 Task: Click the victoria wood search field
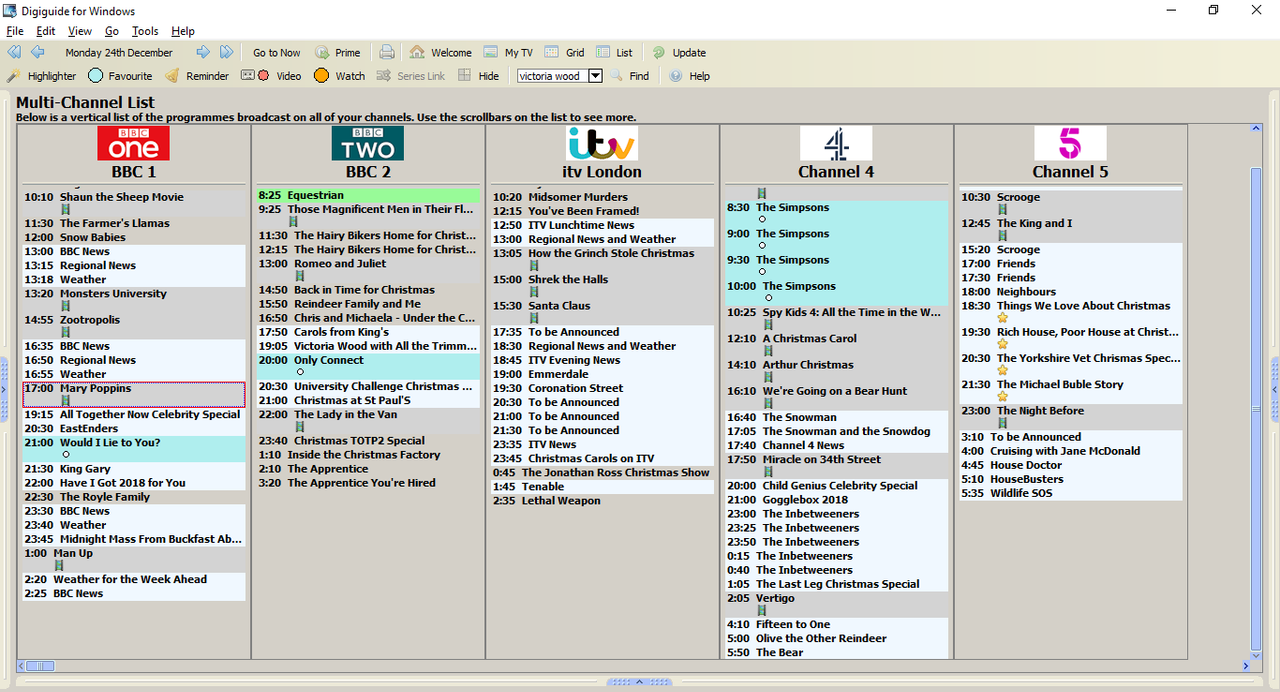tap(552, 76)
